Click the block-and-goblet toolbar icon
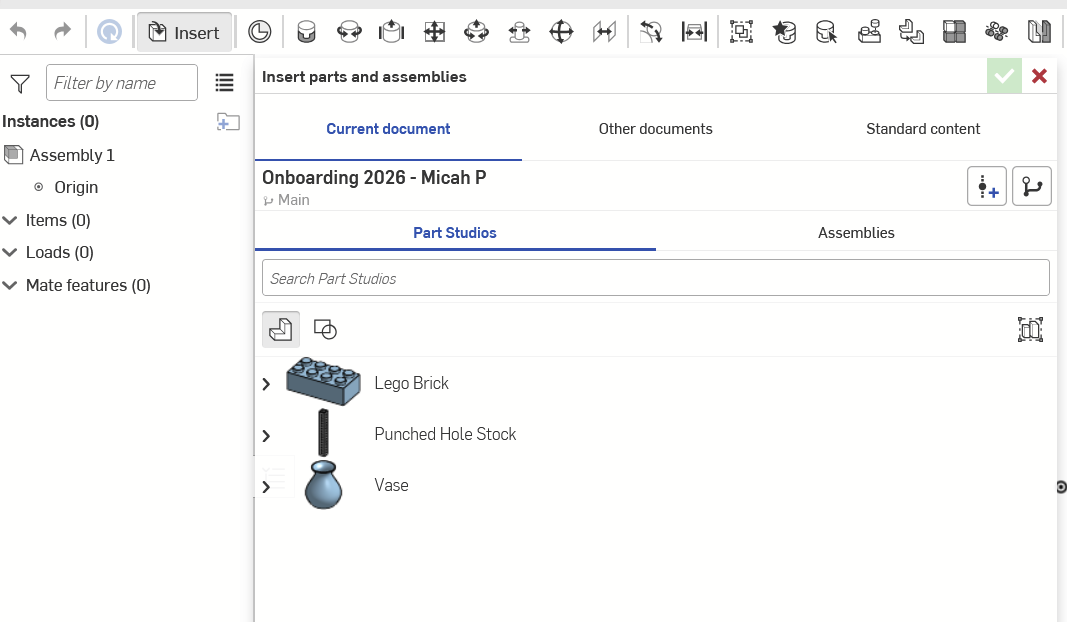Image resolution: width=1067 pixels, height=622 pixels. pos(869,31)
